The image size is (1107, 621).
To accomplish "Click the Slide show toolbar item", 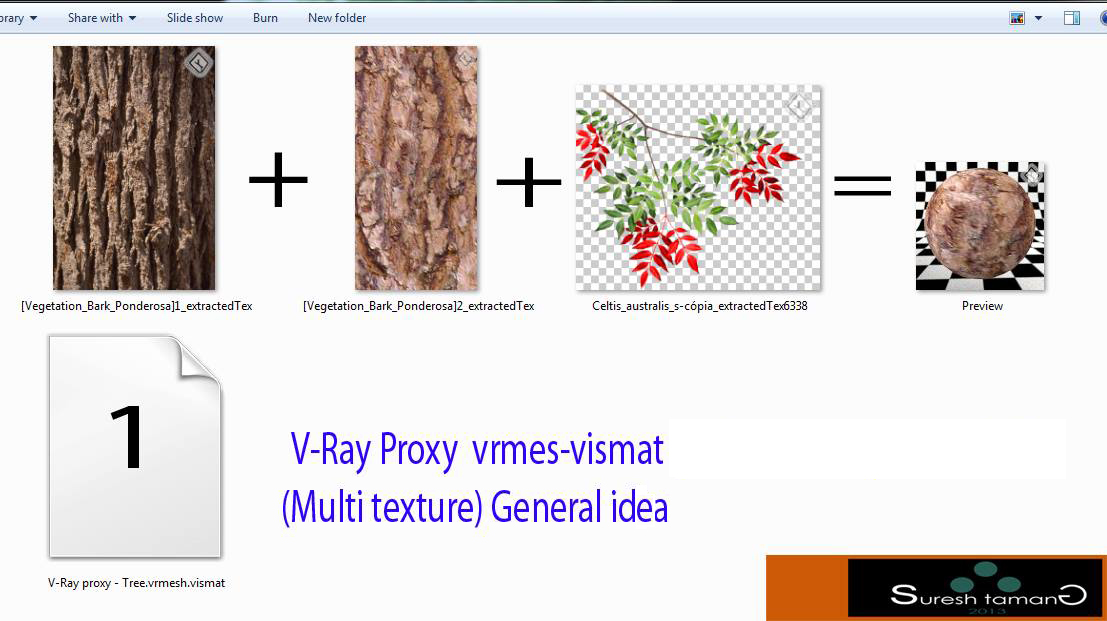I will (x=194, y=17).
